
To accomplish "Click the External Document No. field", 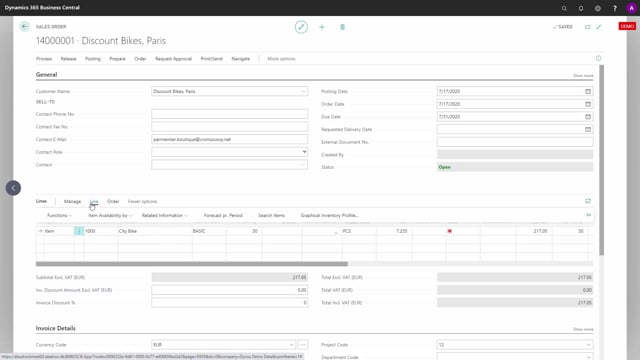I will [515, 142].
